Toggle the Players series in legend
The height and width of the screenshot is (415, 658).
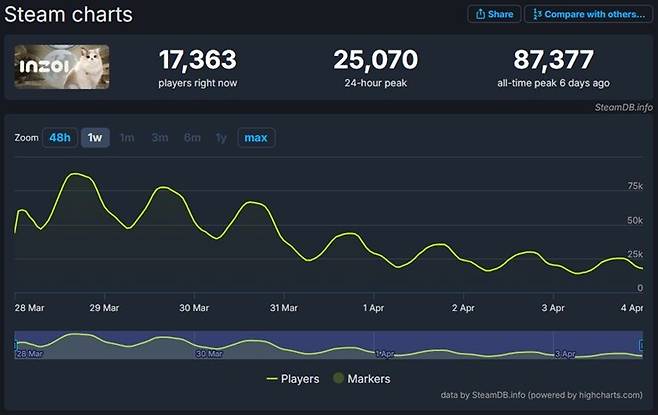pyautogui.click(x=293, y=379)
